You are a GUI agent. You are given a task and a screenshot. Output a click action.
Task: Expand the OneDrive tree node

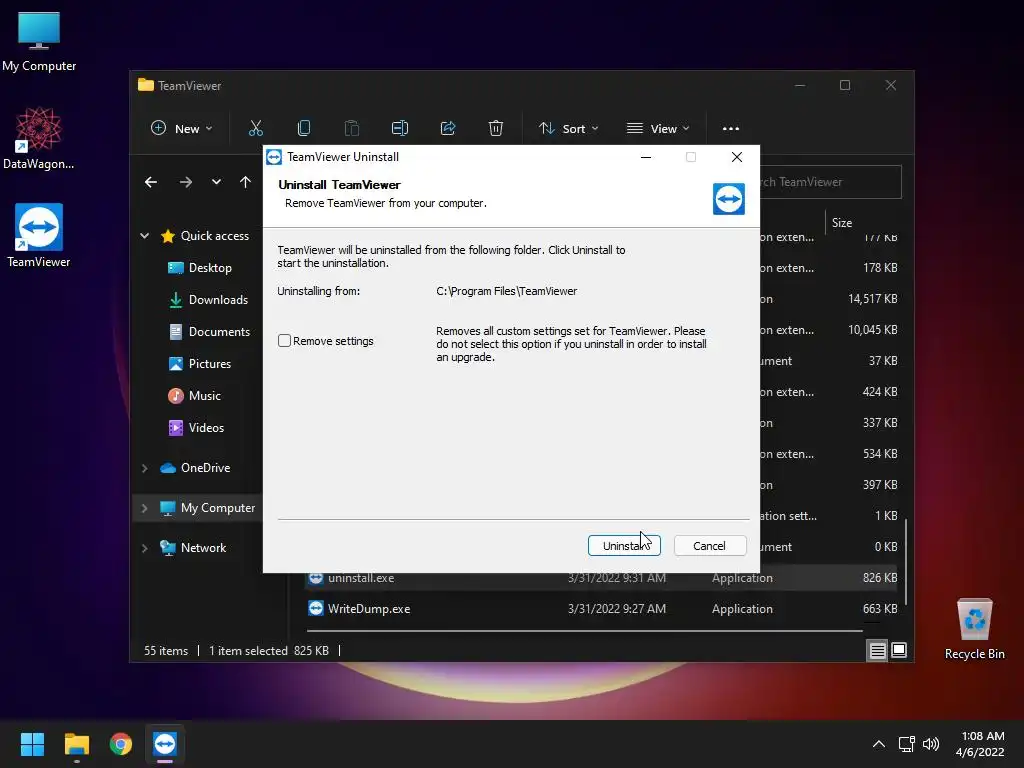pos(144,468)
